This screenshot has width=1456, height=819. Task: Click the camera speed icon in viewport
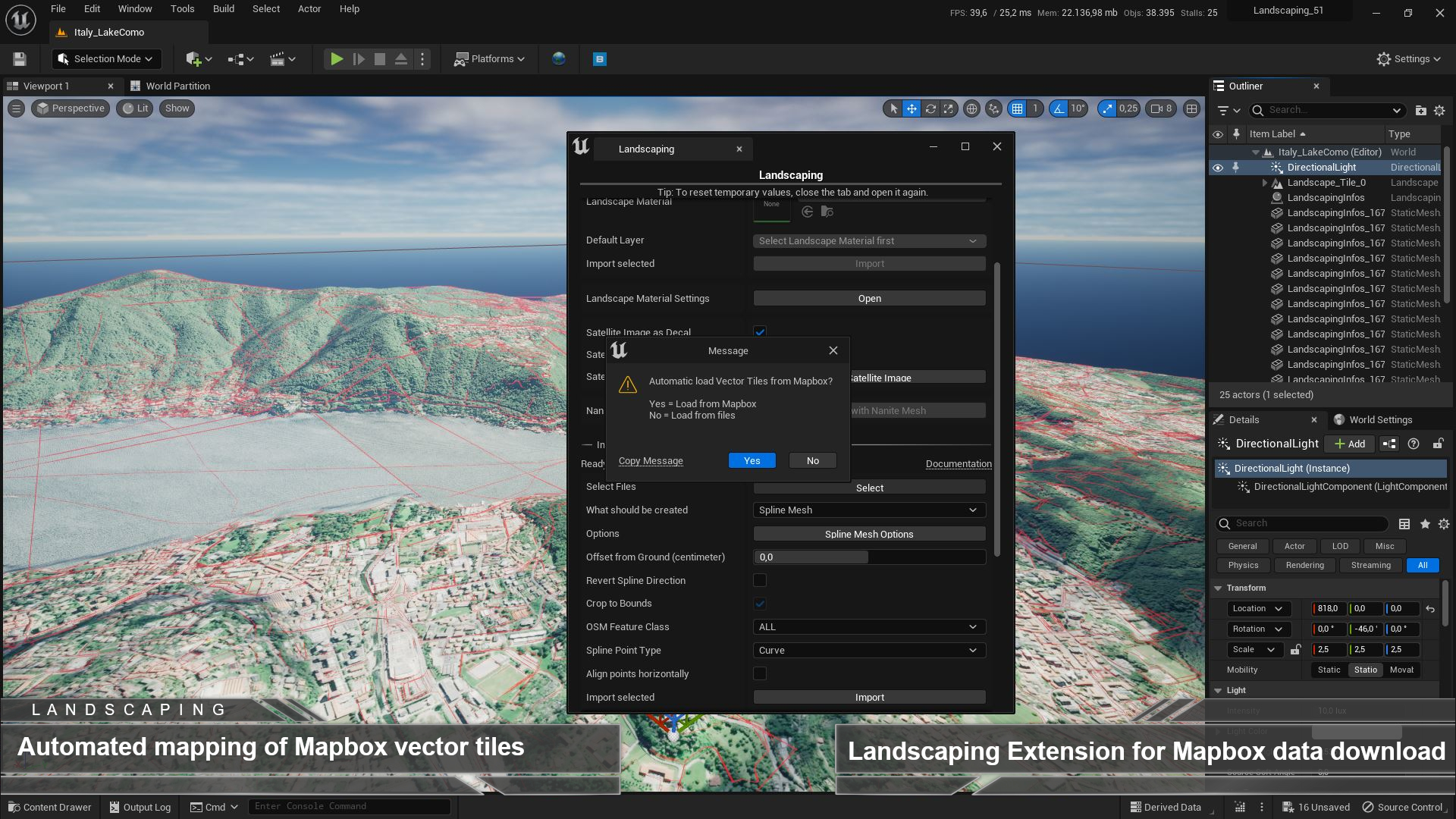tap(1159, 108)
